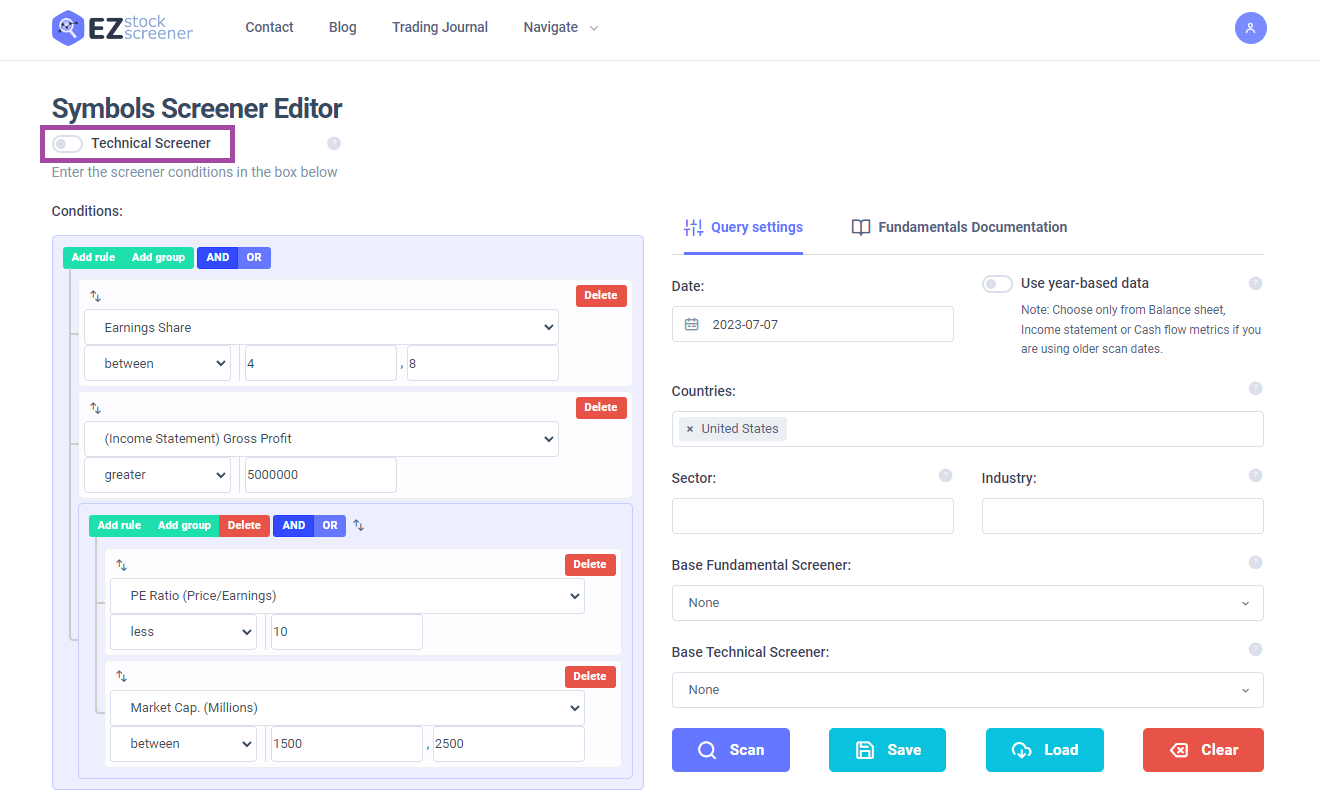This screenshot has height=805, width=1320.
Task: Click the reorder arrows icon above Gross Profit rule
Action: click(96, 408)
